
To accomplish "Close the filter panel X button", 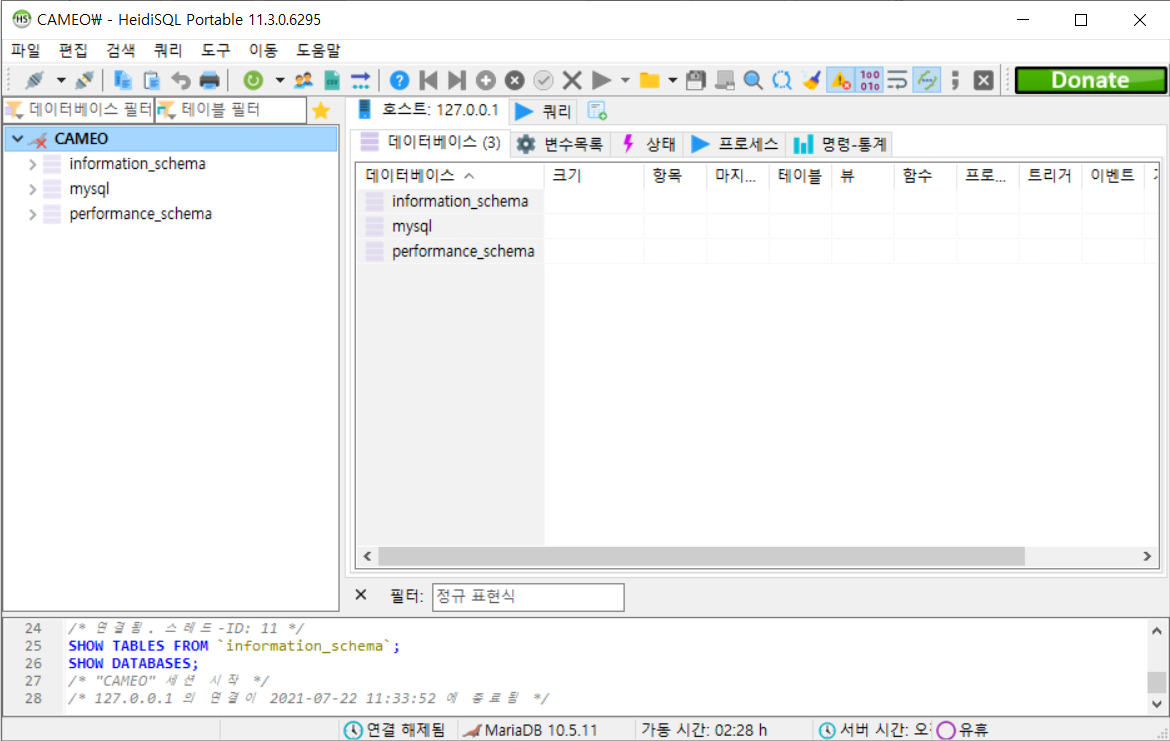I will coord(361,595).
